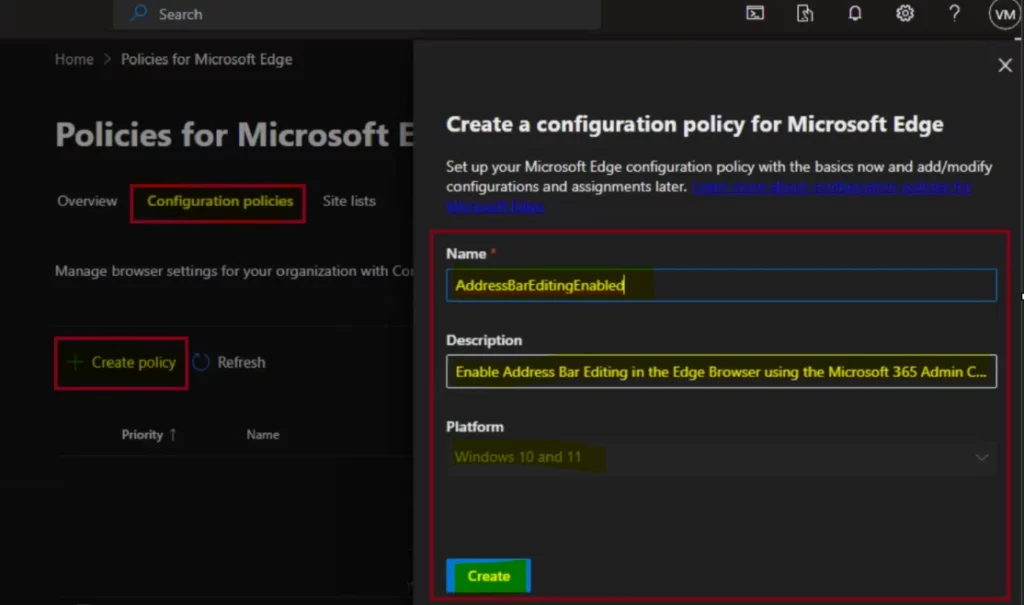Screen dimensions: 1024x605
Task: Select the Configuration policies tab
Action: point(219,201)
